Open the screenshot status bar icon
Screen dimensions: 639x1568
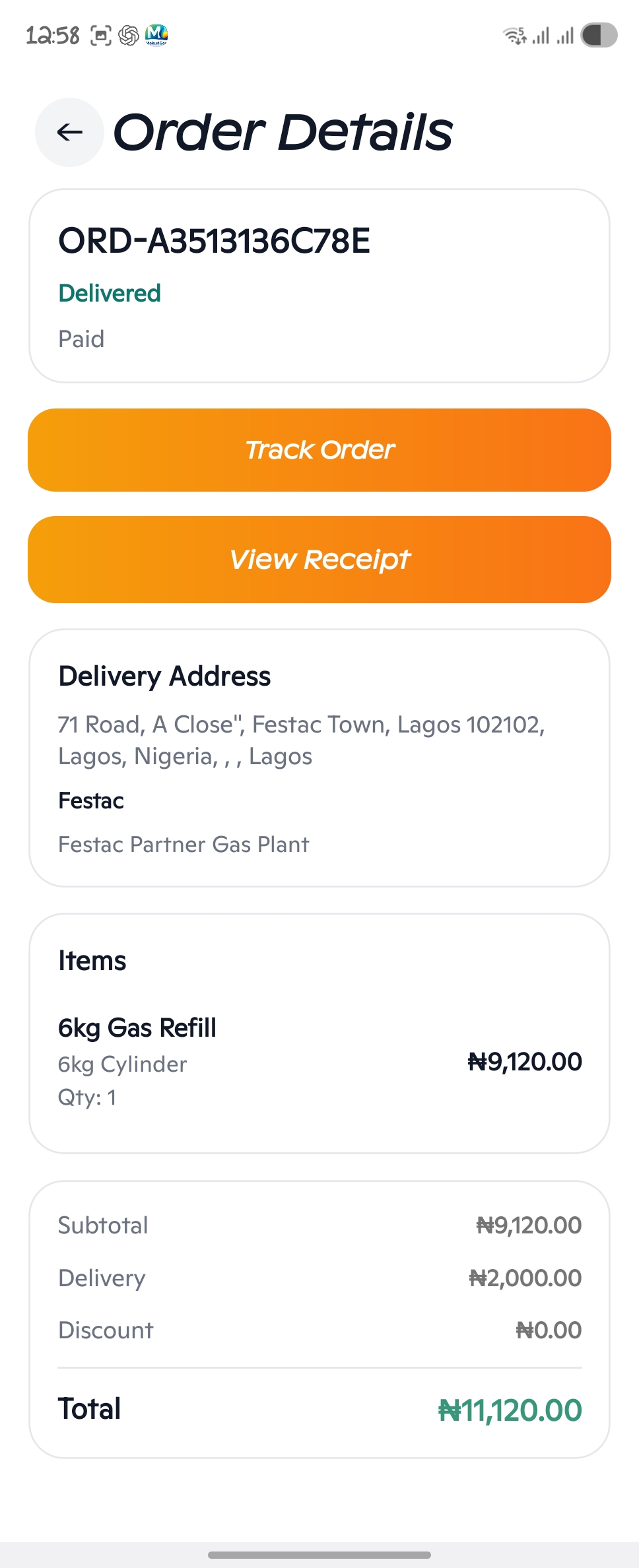click(x=101, y=35)
